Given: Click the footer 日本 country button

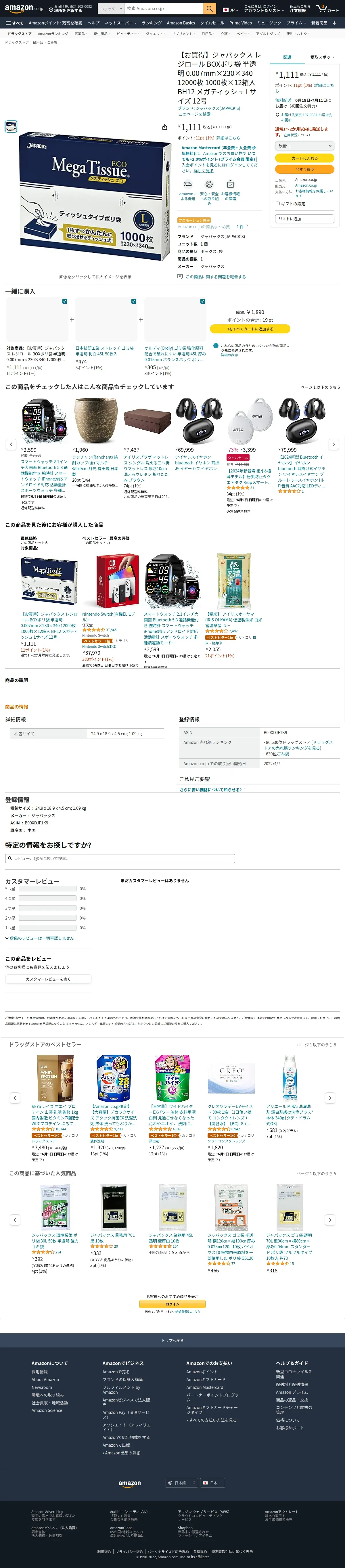Looking at the screenshot, I should coord(212,1483).
